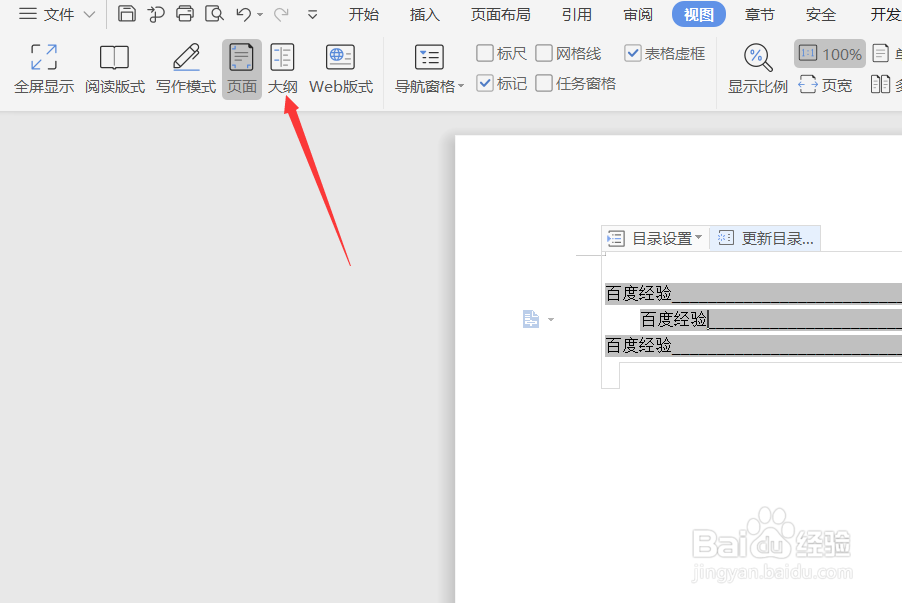Expand the 文件 menu dropdown chevron
The width and height of the screenshot is (902, 603).
[89, 14]
